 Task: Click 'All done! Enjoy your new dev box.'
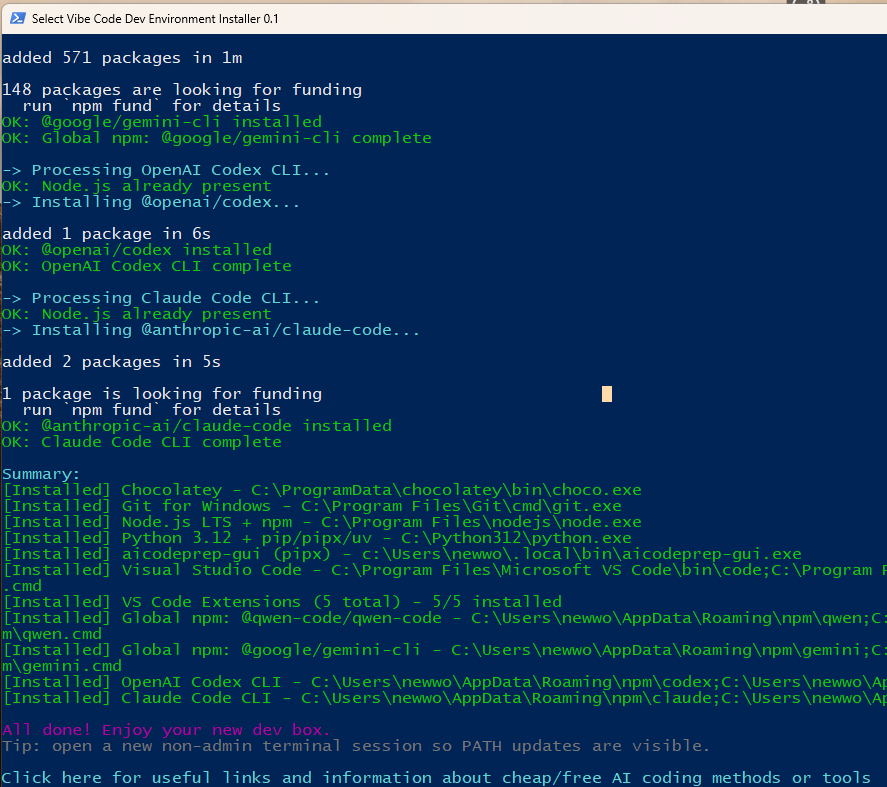166,730
